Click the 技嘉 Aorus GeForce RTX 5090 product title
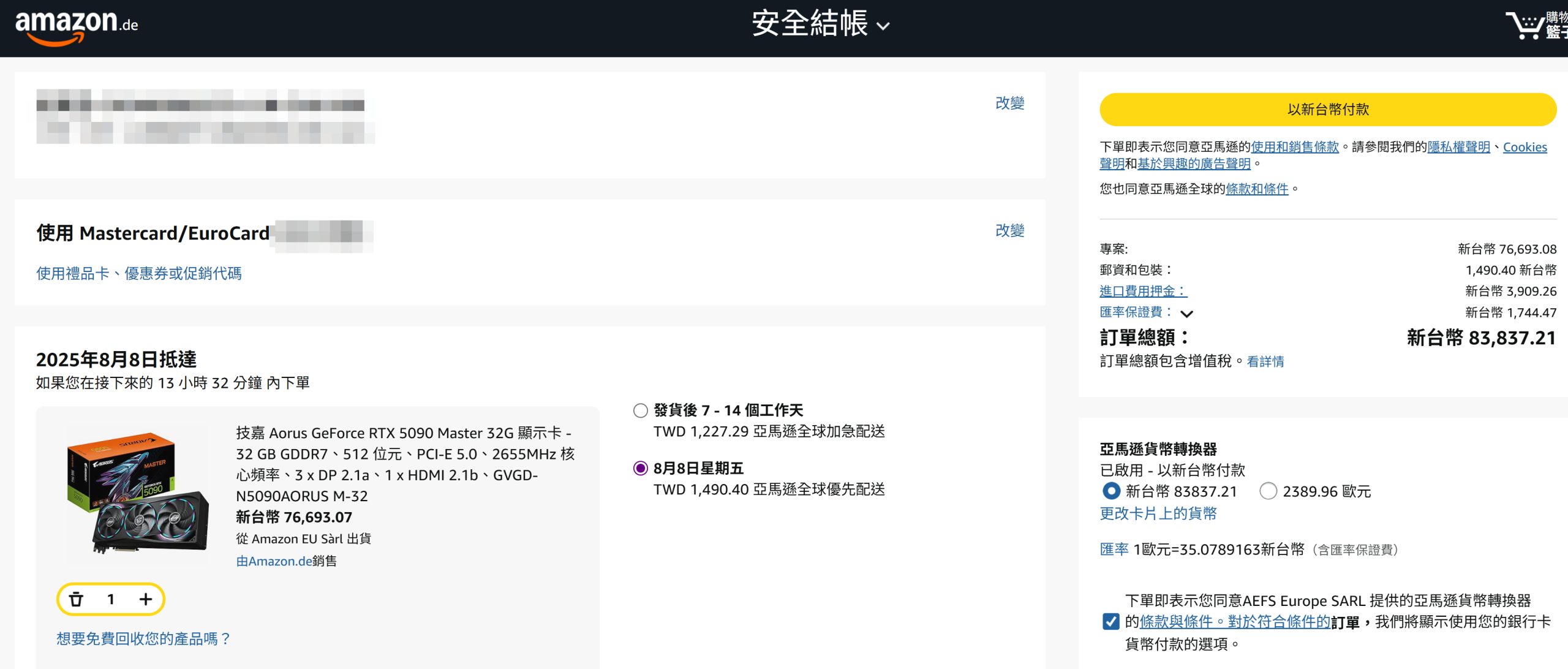This screenshot has height=669, width=1568. [x=405, y=464]
